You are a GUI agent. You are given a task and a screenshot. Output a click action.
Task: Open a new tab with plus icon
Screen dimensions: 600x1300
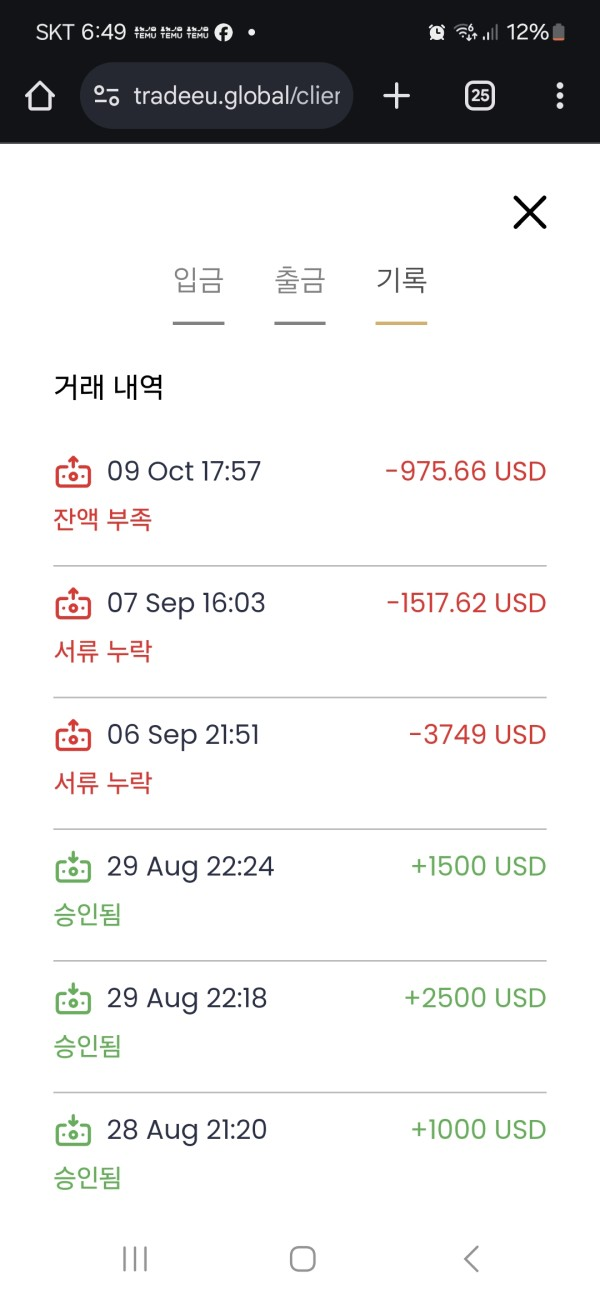tap(397, 96)
